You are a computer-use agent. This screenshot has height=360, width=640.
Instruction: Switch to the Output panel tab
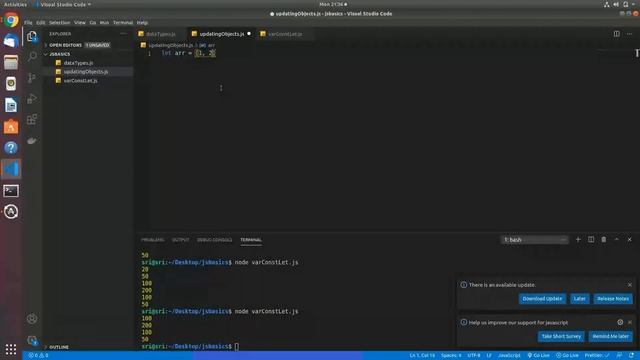[x=180, y=240]
